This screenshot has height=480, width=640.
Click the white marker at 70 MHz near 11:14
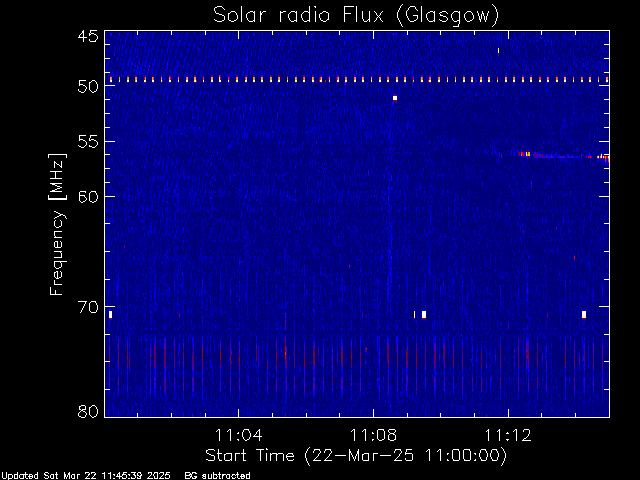point(584,314)
